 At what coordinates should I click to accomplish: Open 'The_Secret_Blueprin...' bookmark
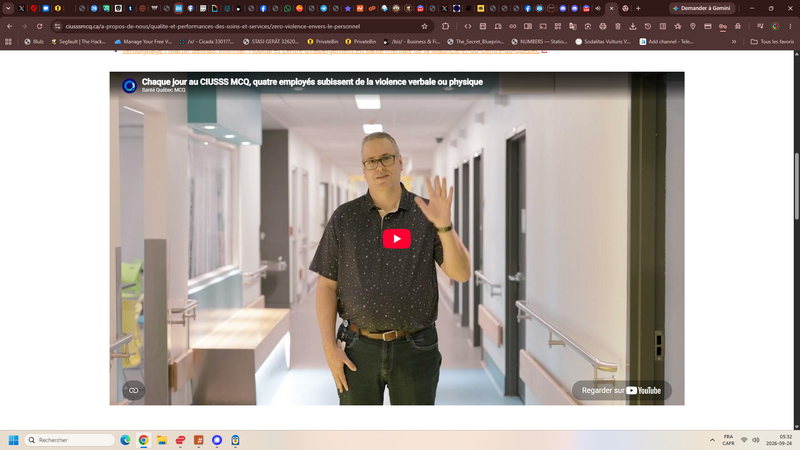point(476,42)
